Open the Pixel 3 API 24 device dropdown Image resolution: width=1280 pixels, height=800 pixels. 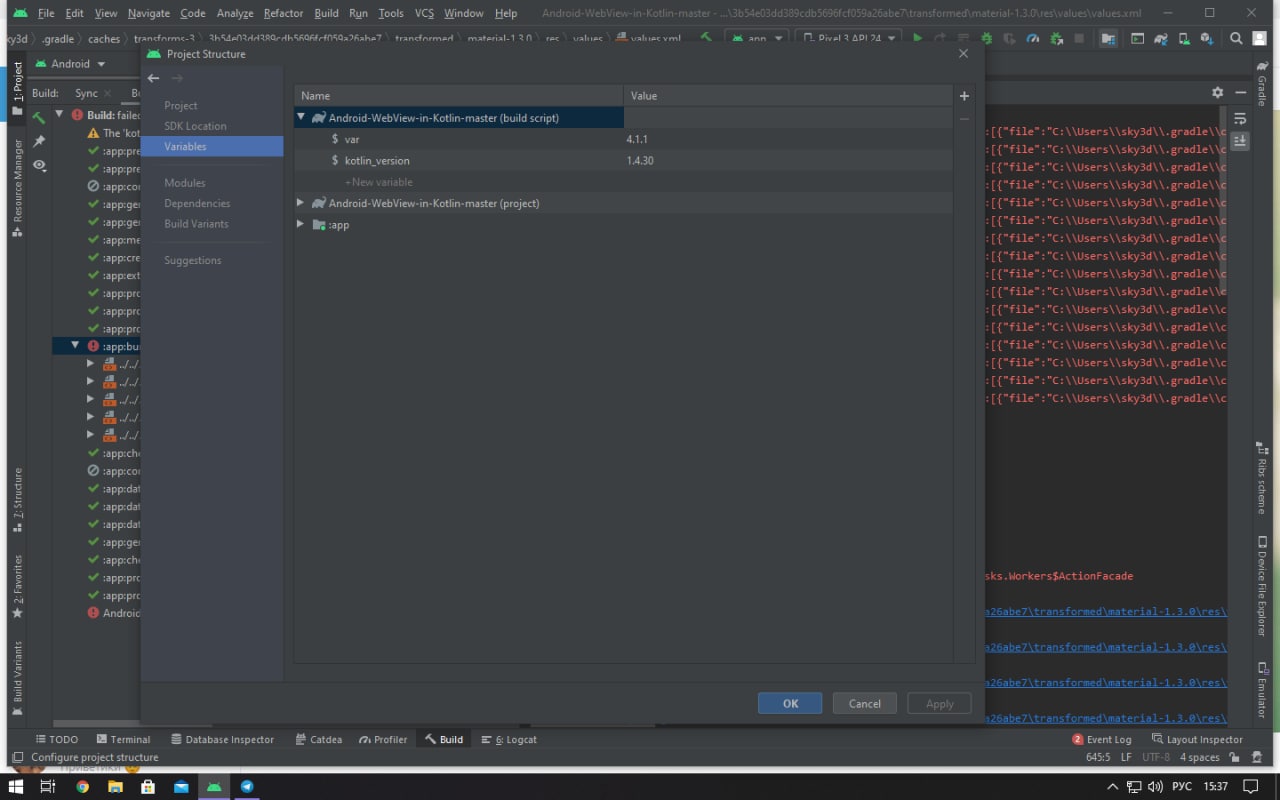[848, 39]
